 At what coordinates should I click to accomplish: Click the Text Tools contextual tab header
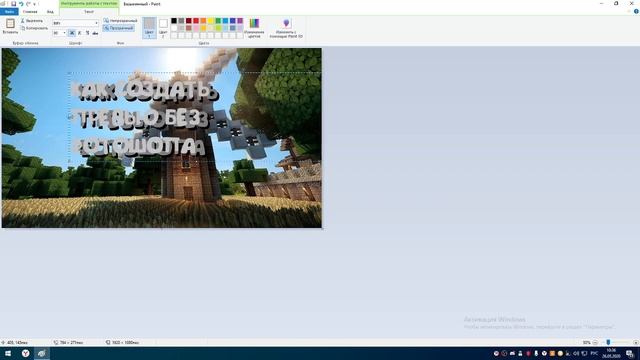click(89, 4)
